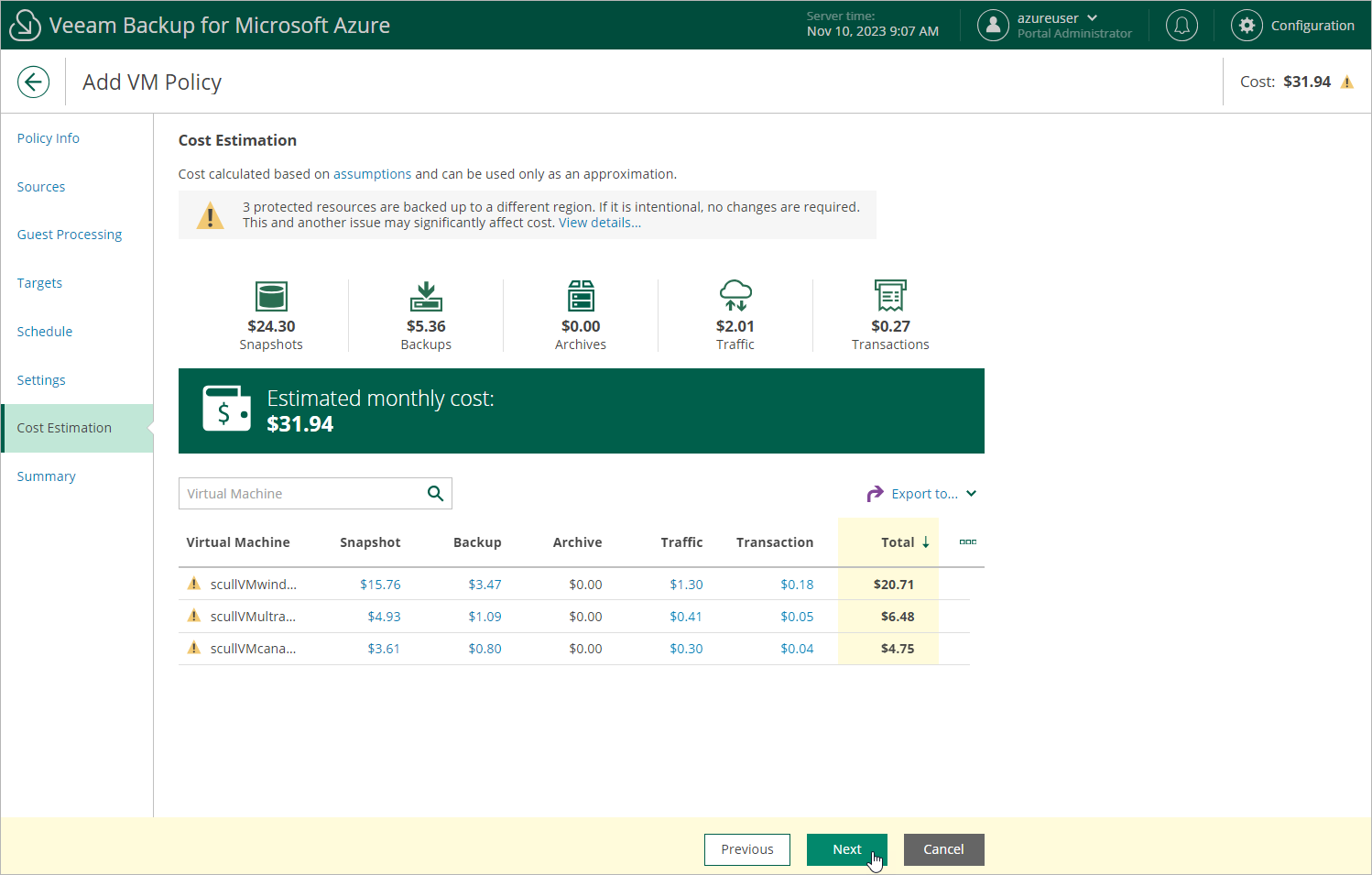This screenshot has height=875, width=1372.
Task: Click snapshot cost $3.61
Action: click(384, 649)
